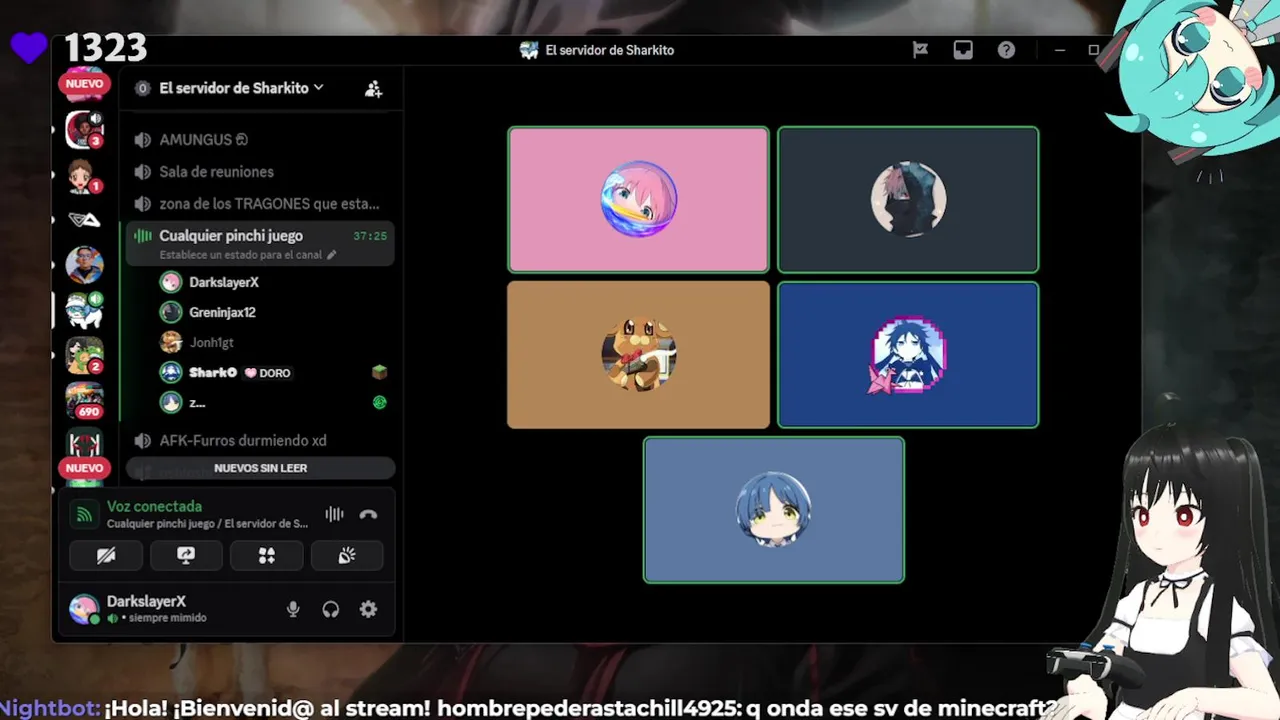Click the top NUEVO unread pill
The image size is (1280, 720).
coord(85,84)
